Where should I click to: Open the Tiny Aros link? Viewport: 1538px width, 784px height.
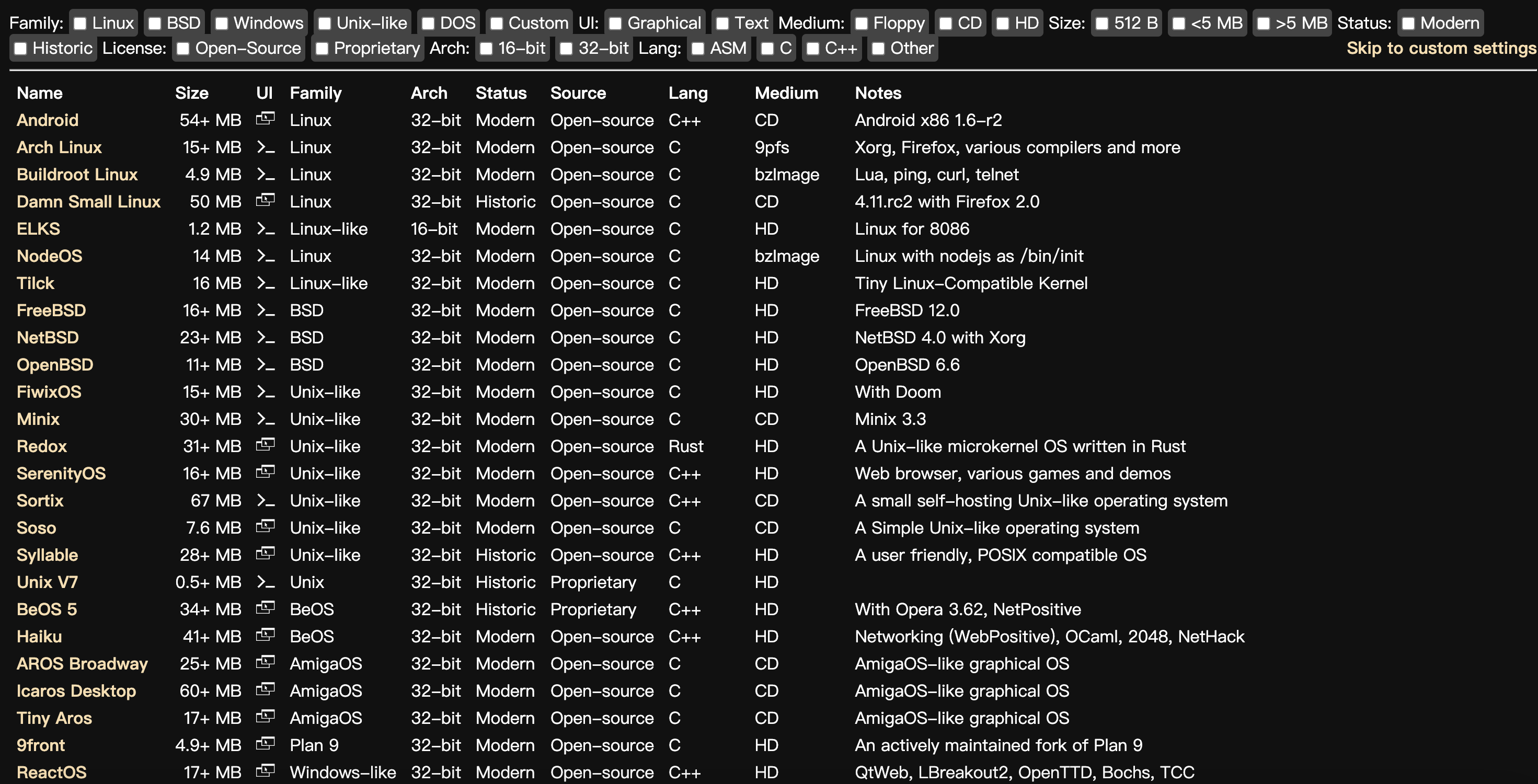[x=54, y=718]
